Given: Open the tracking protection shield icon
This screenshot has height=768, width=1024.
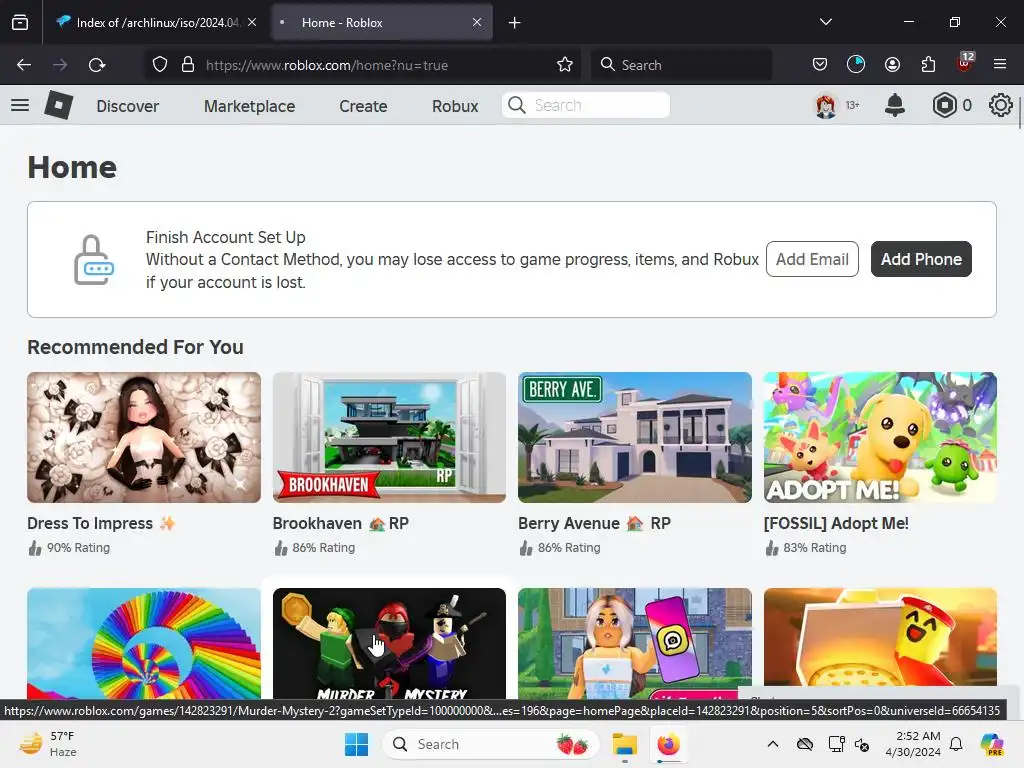Looking at the screenshot, I should click(x=160, y=65).
